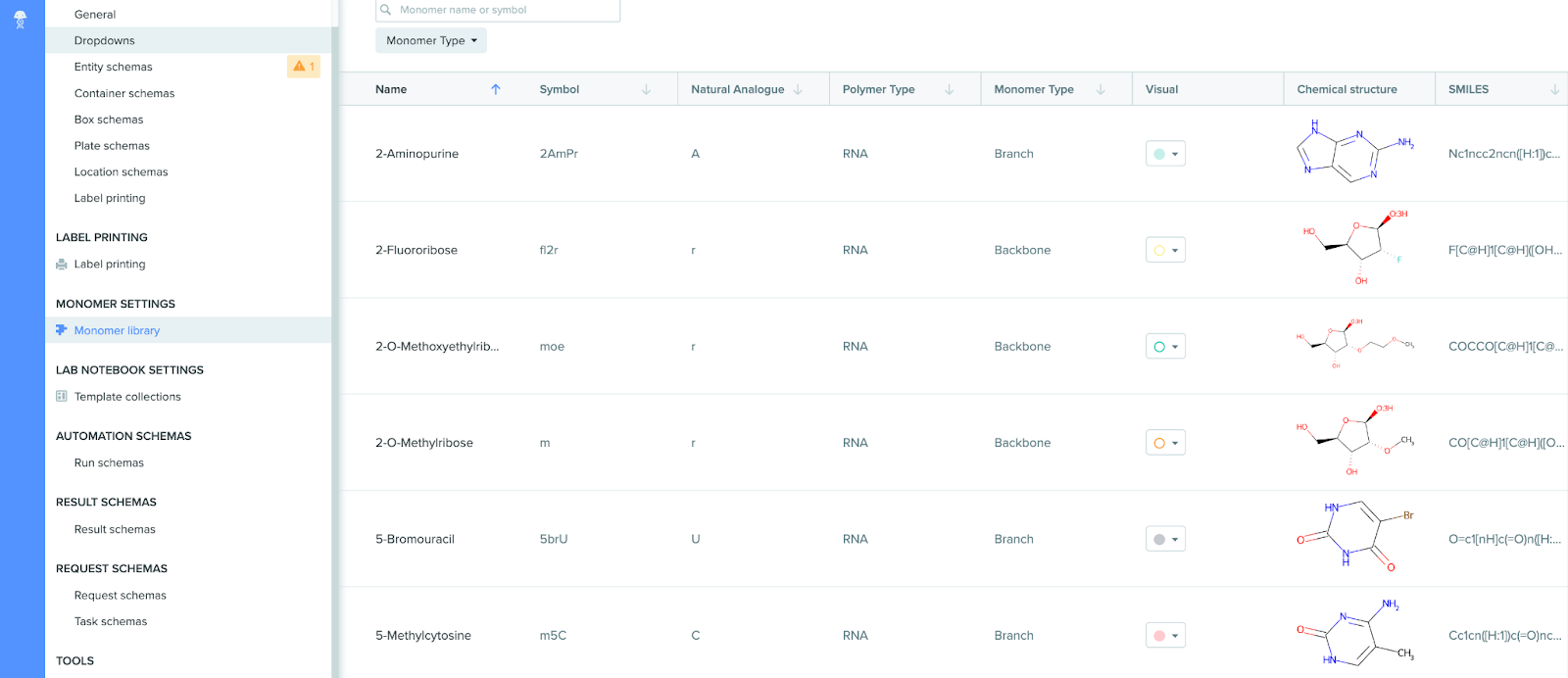Click the Name column ascending sort arrow
Viewport: 1568px width, 678px height.
tap(496, 89)
